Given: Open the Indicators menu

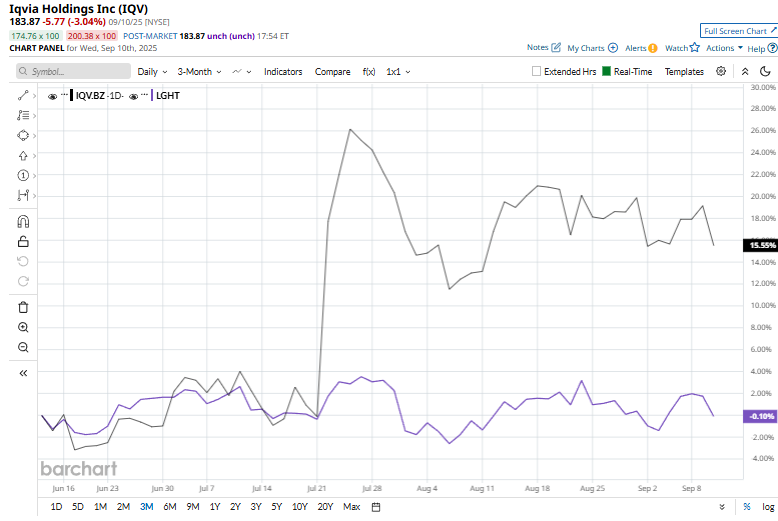Looking at the screenshot, I should coord(283,72).
